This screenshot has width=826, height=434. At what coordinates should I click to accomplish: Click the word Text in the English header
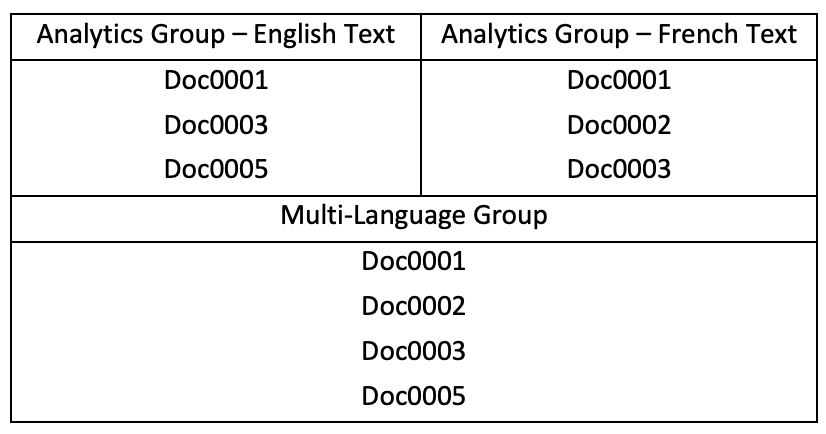(x=368, y=34)
